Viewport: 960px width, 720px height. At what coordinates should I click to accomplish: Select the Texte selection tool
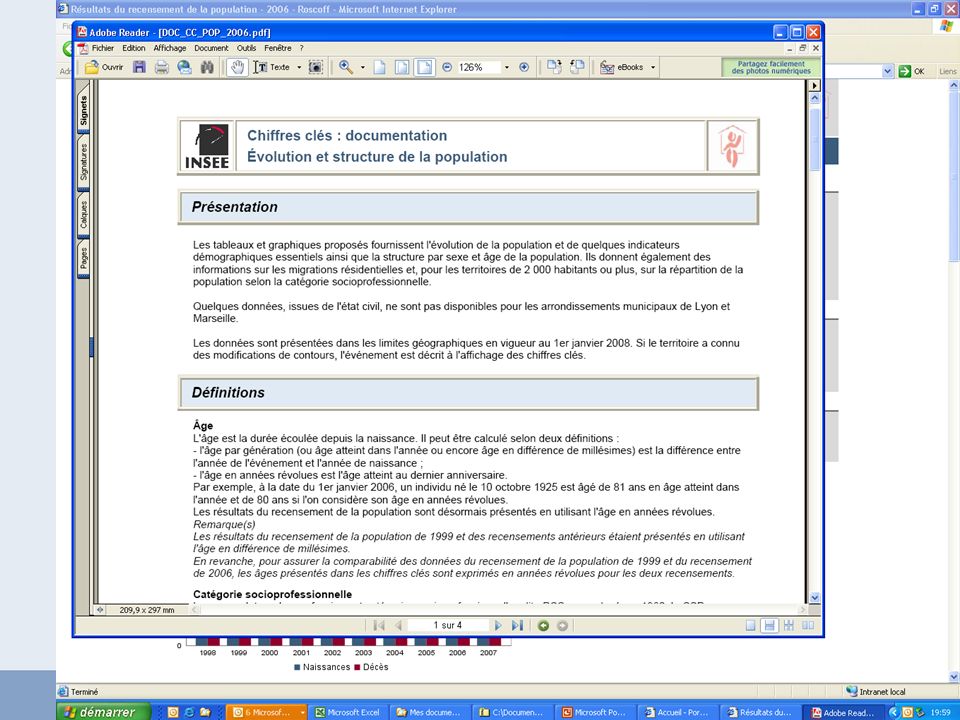tap(272, 67)
